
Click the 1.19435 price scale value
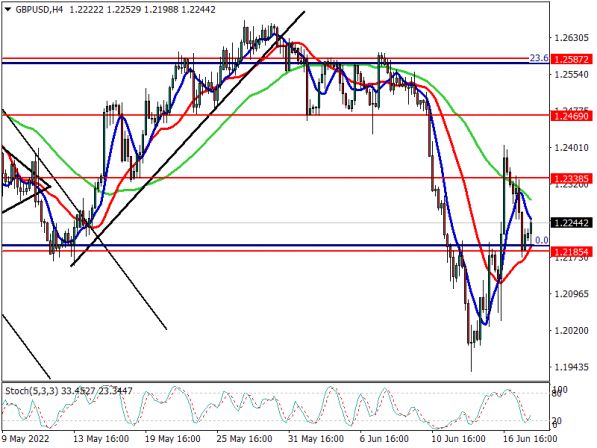571,367
